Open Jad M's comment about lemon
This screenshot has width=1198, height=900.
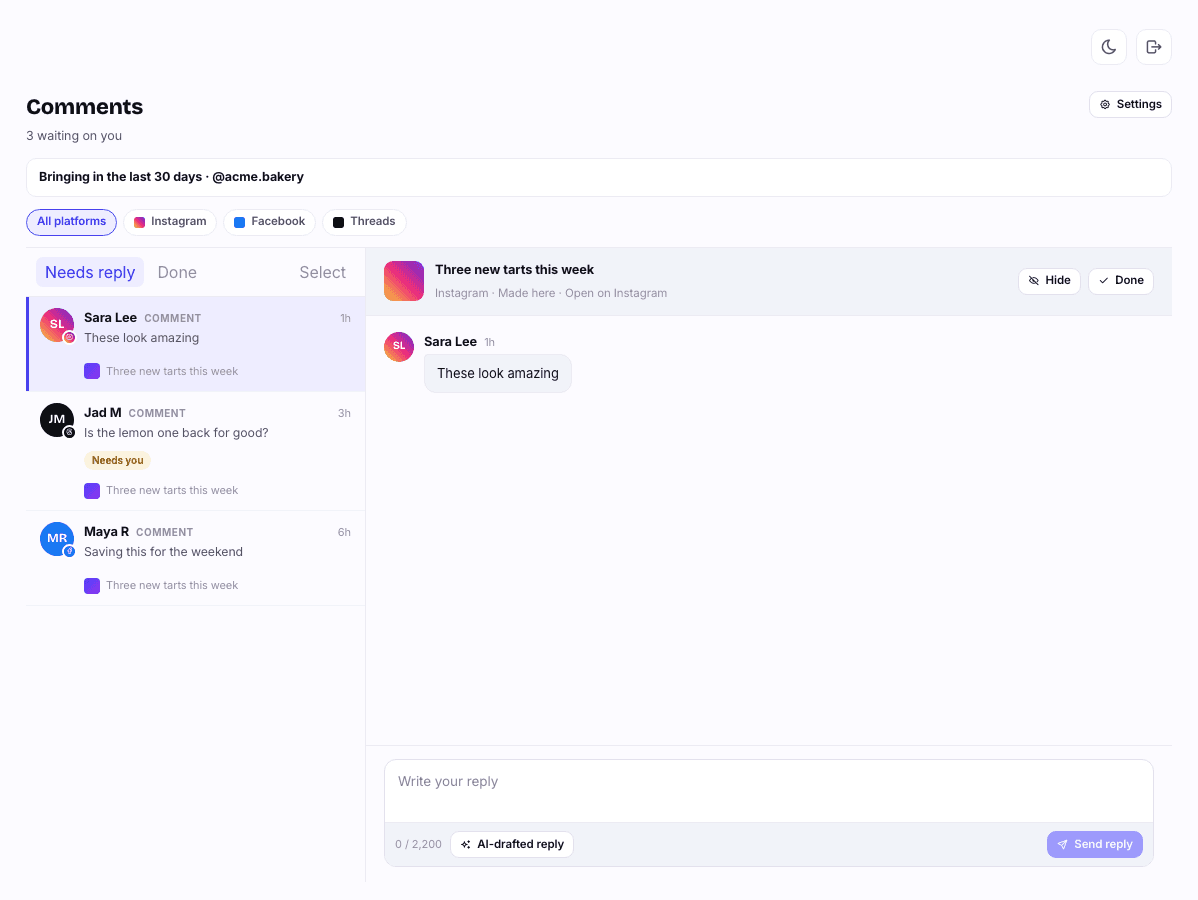[x=196, y=451]
